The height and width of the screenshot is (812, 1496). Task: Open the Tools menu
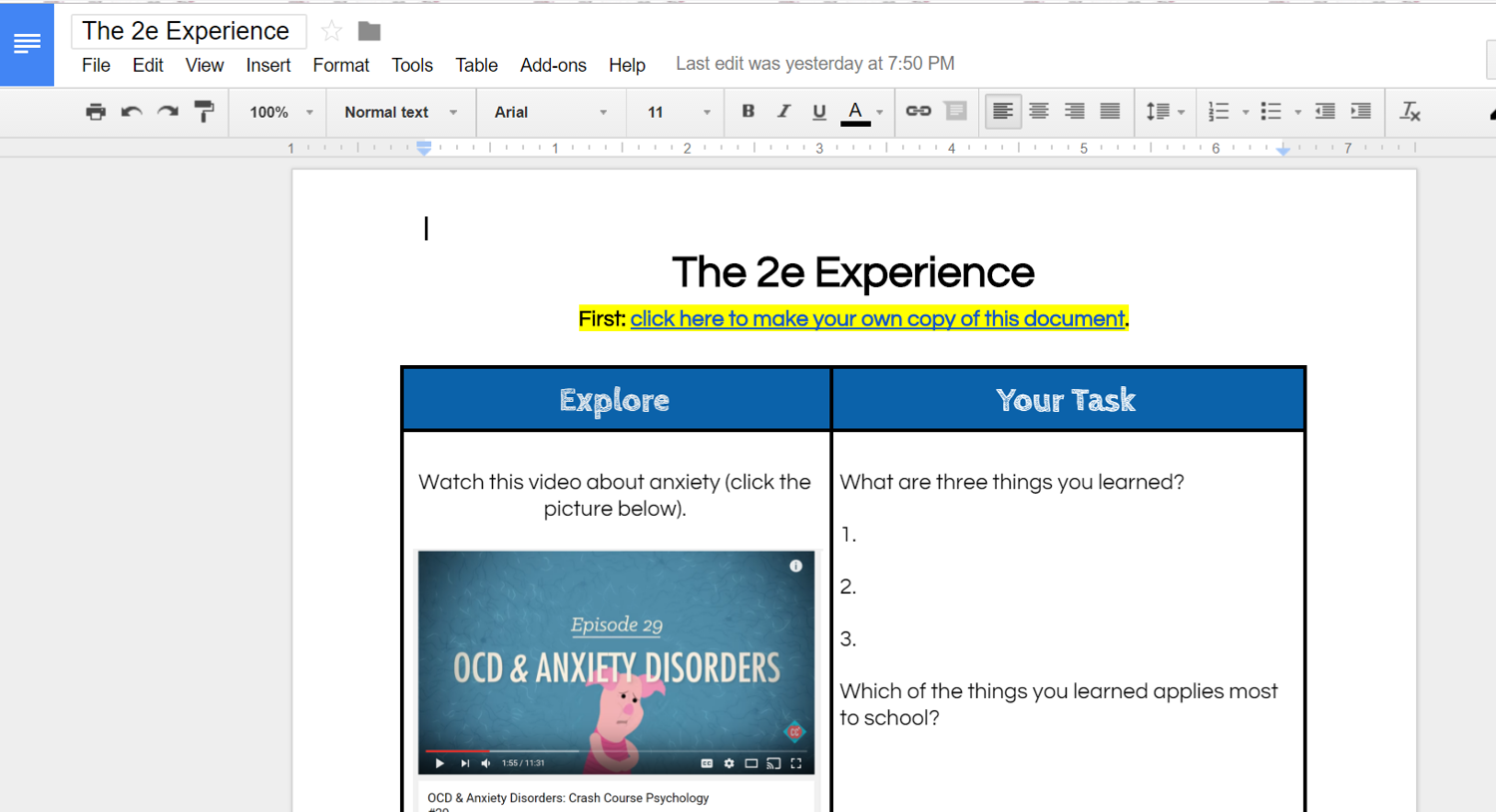(x=412, y=66)
